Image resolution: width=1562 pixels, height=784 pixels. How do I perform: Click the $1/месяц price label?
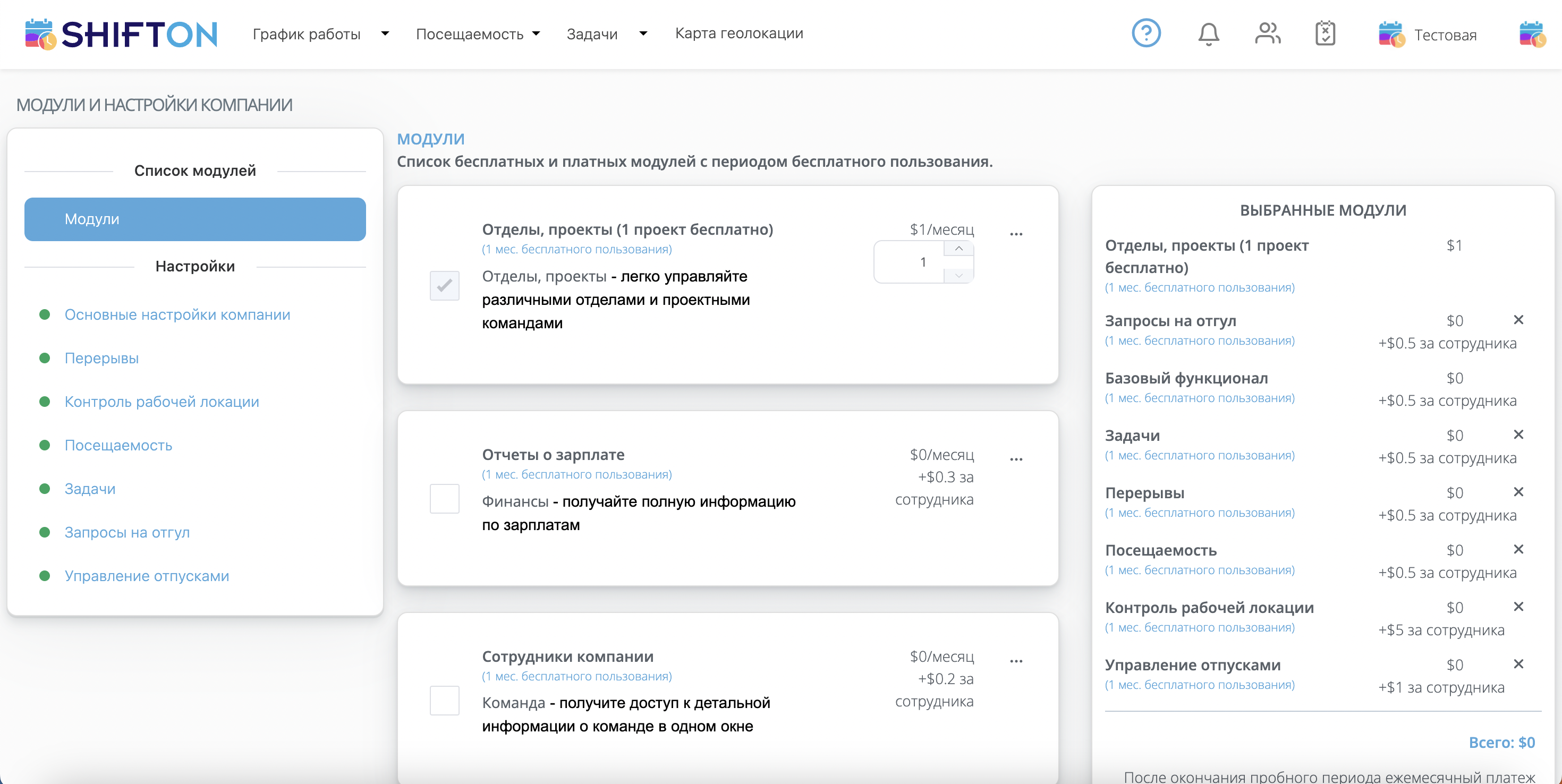(941, 230)
